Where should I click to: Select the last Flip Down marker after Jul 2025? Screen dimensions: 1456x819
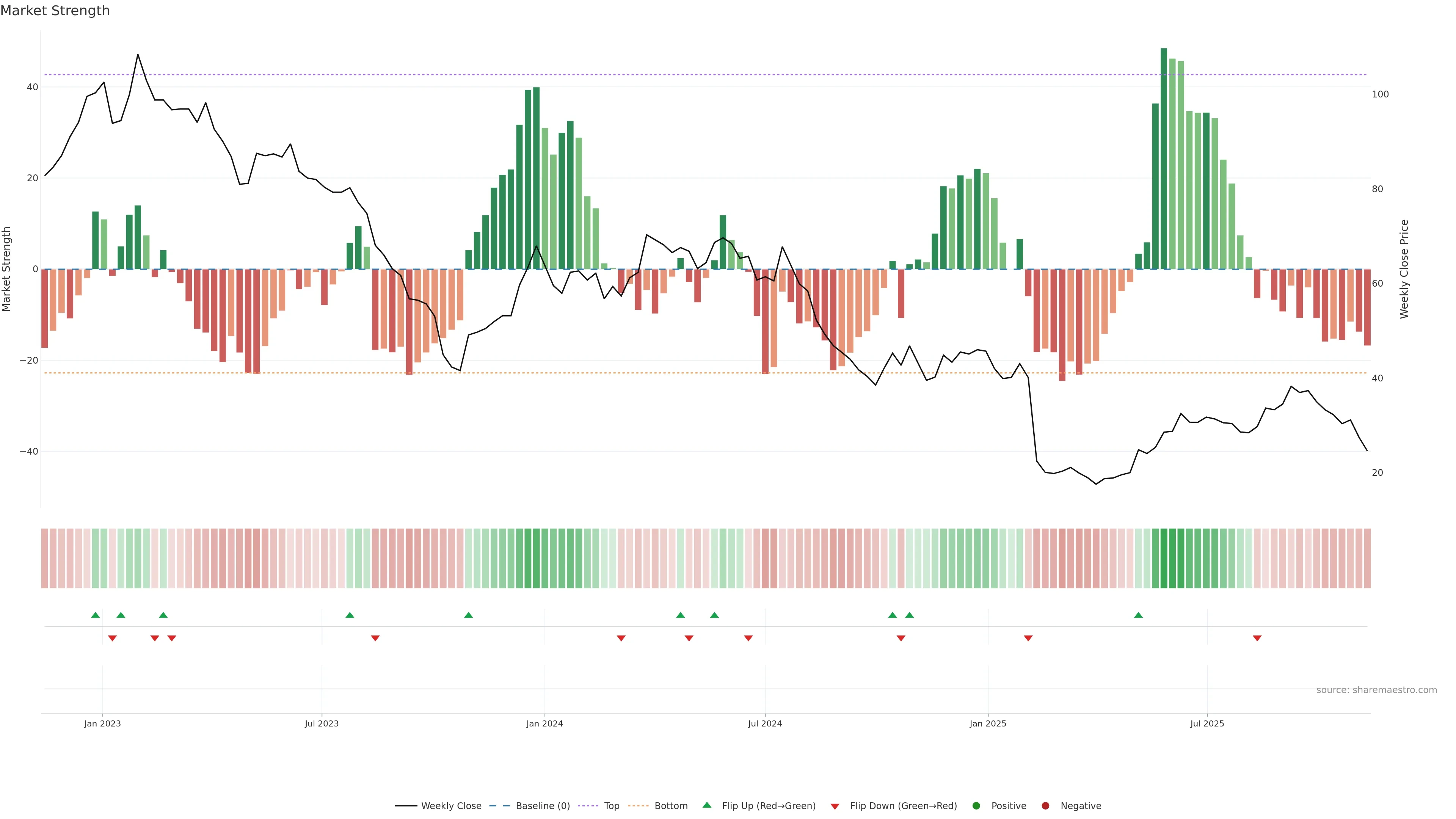click(x=1257, y=638)
